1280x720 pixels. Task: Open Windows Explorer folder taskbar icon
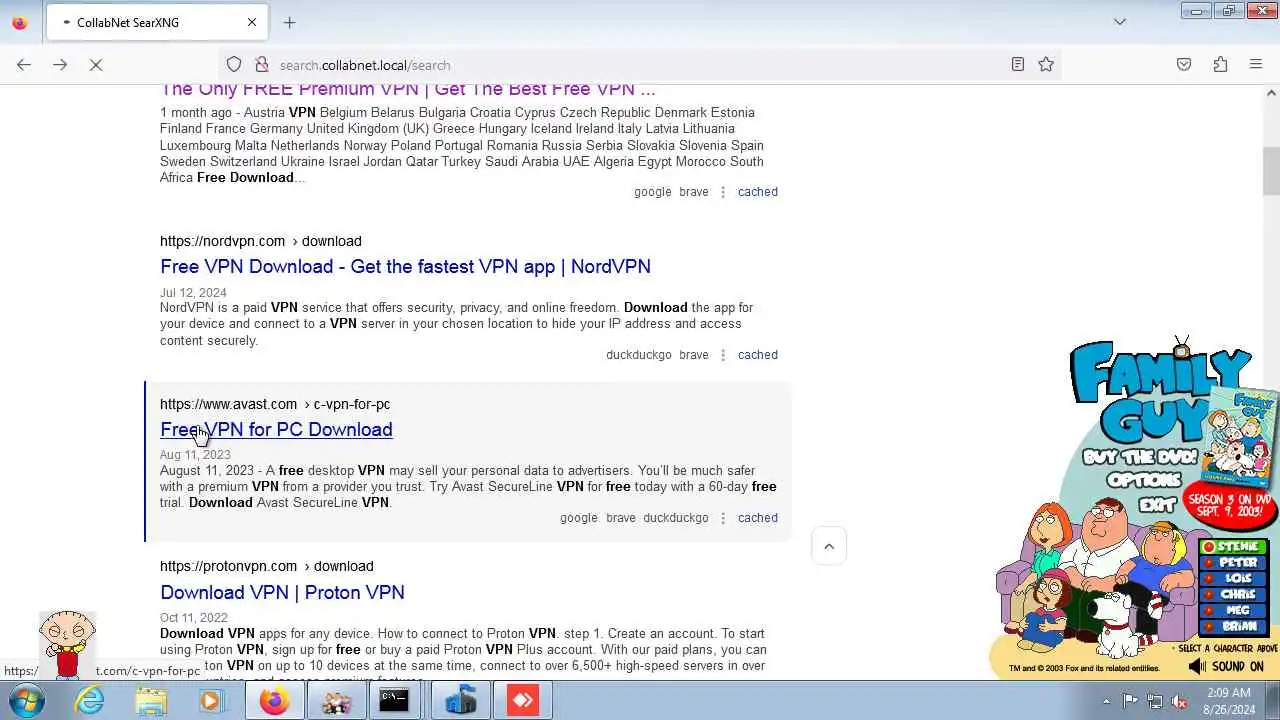[x=151, y=701]
